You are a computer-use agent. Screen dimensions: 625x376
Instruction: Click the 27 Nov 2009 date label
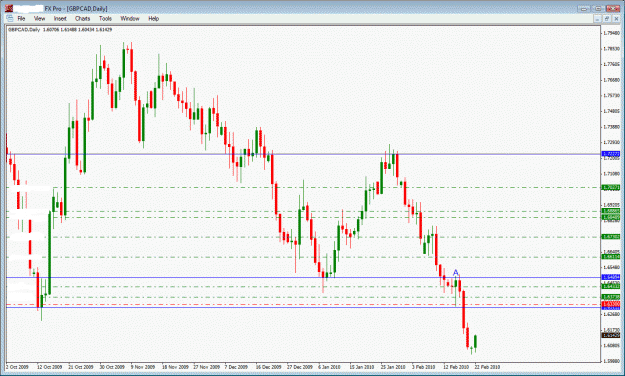point(207,367)
